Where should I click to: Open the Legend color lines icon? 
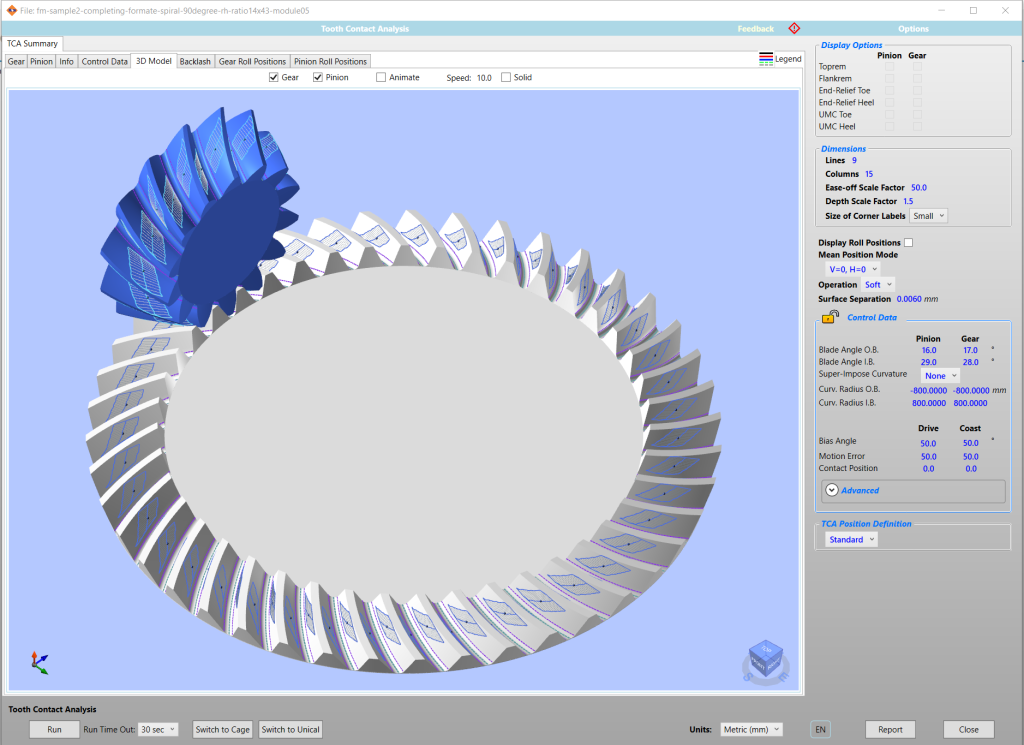pos(766,59)
